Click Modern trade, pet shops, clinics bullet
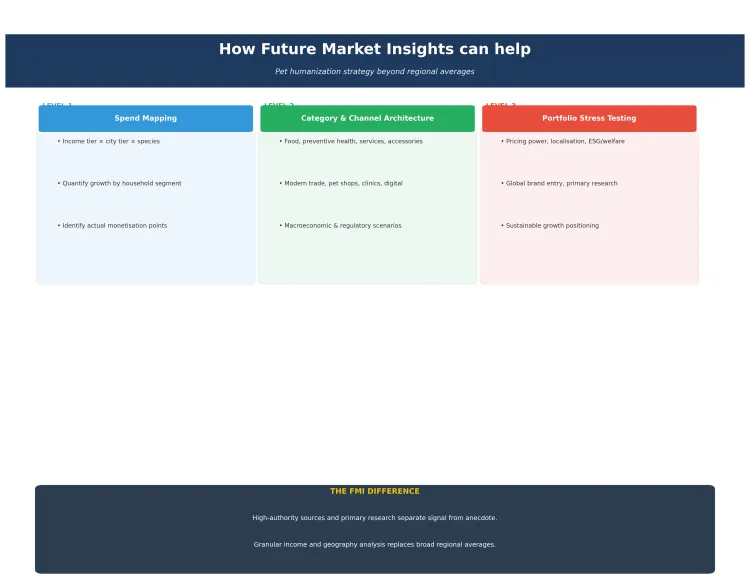750x588 pixels. pos(342,184)
